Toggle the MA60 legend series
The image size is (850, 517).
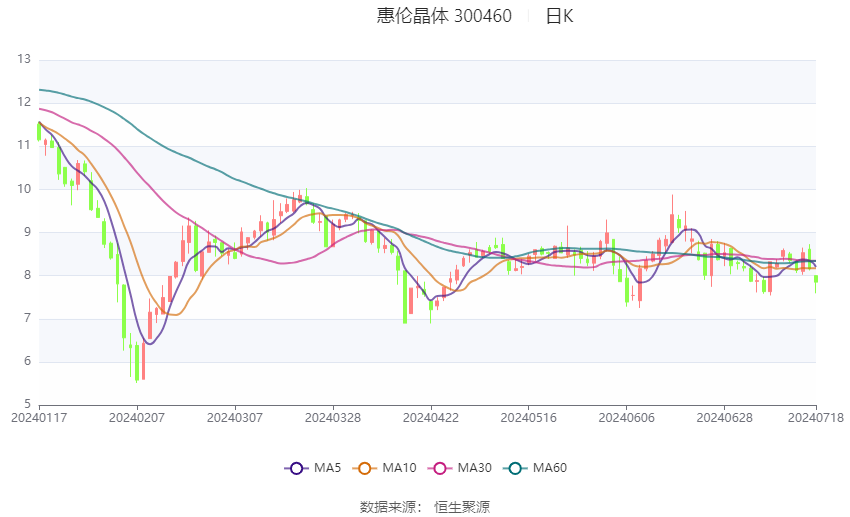coord(535,468)
